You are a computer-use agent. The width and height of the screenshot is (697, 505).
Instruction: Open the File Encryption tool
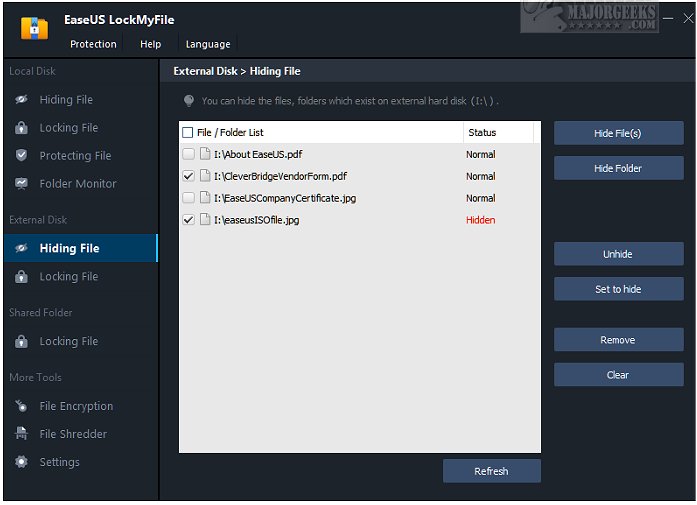tap(80, 406)
